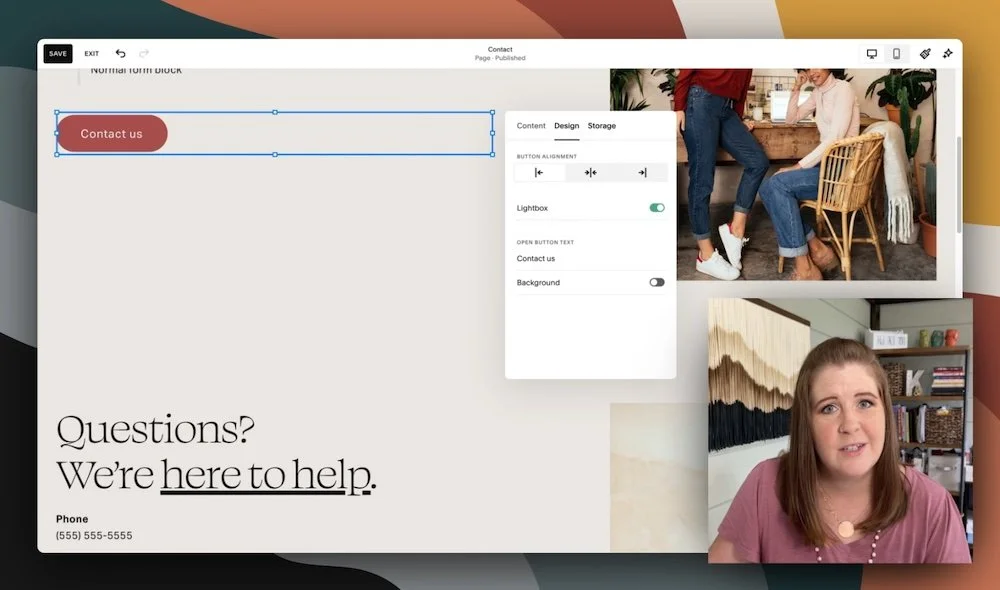Click the Questions? heading text

tap(155, 429)
